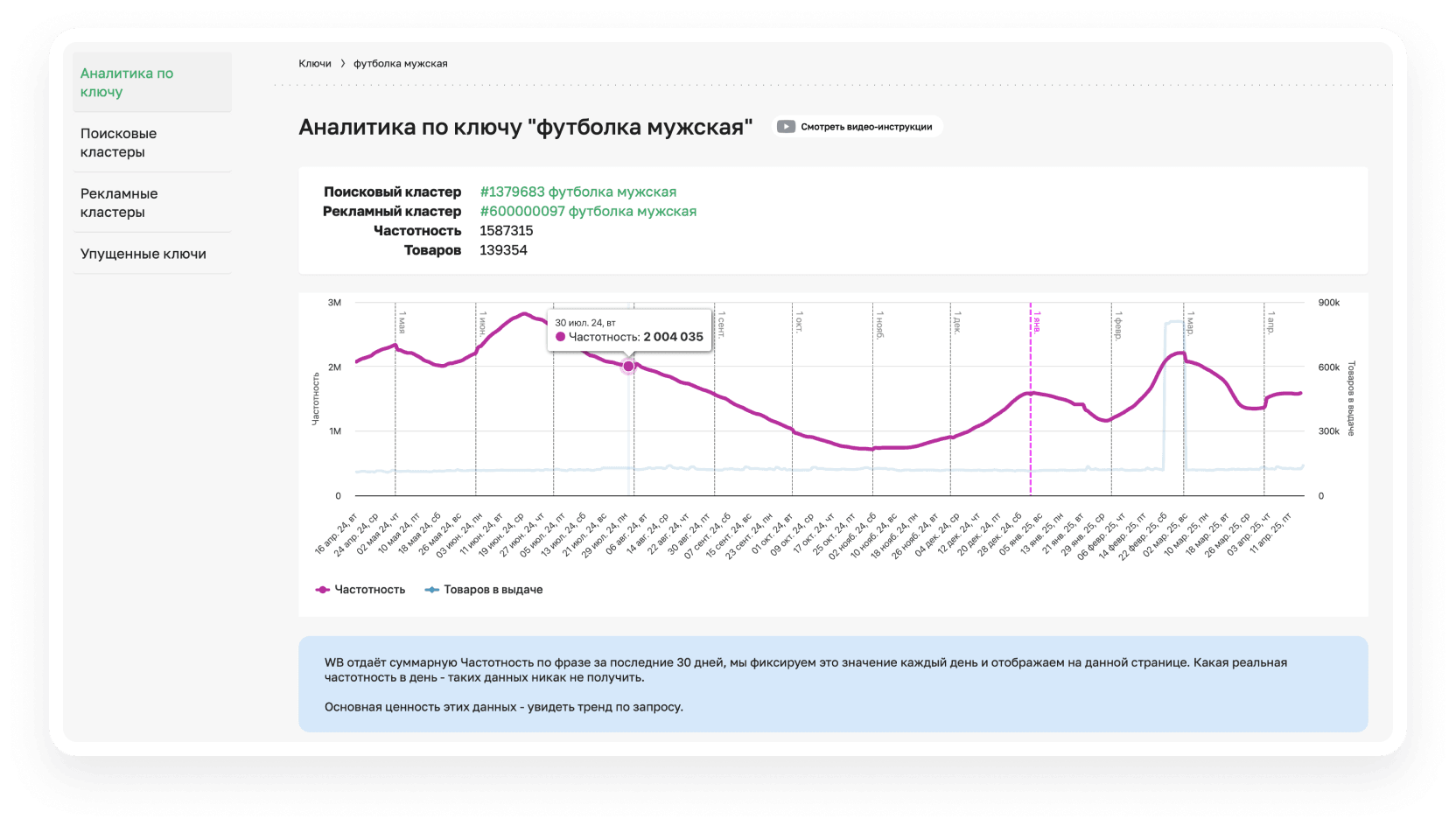The height and width of the screenshot is (826, 1456).
Task: Toggle 'Частотность' series in chart legend
Action: point(369,590)
